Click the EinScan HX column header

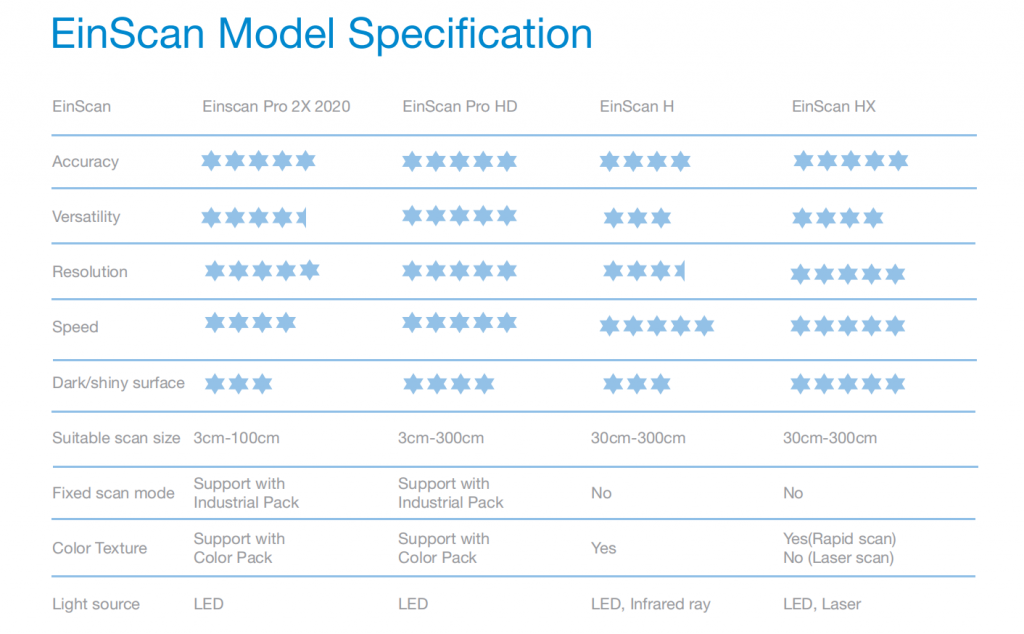tap(833, 106)
